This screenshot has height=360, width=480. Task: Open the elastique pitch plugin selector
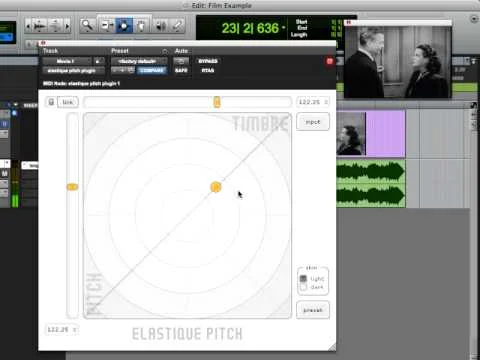73,70
